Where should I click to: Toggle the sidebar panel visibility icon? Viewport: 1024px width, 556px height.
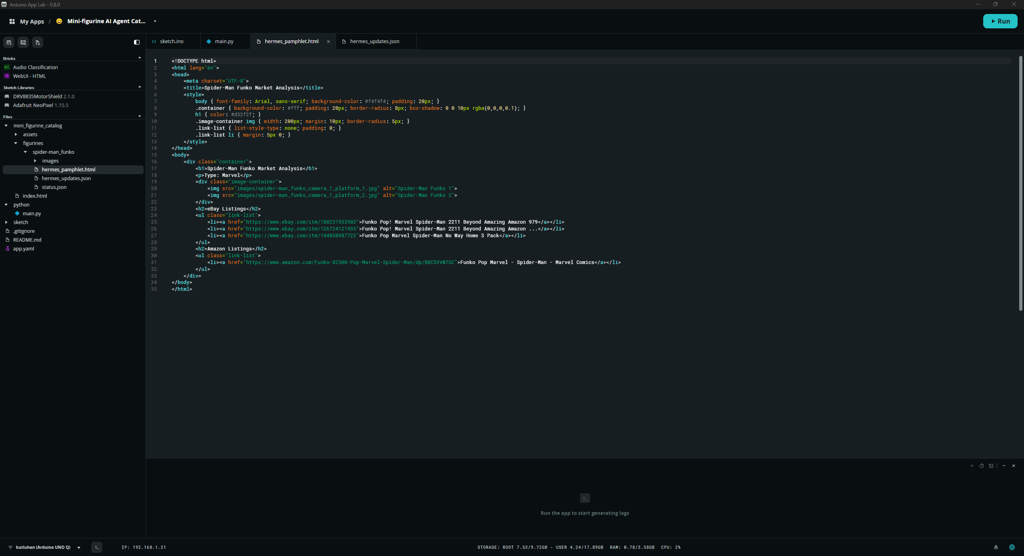[136, 42]
